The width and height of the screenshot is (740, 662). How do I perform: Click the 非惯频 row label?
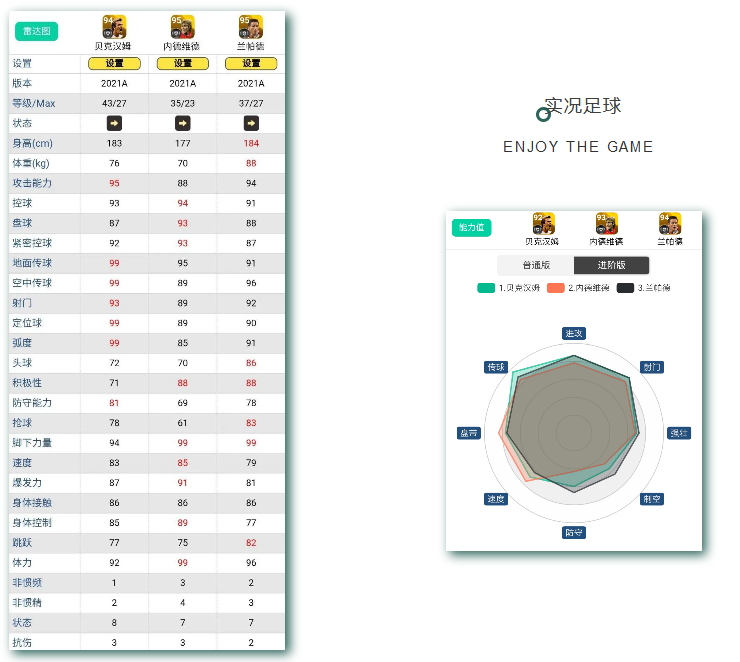coord(27,583)
